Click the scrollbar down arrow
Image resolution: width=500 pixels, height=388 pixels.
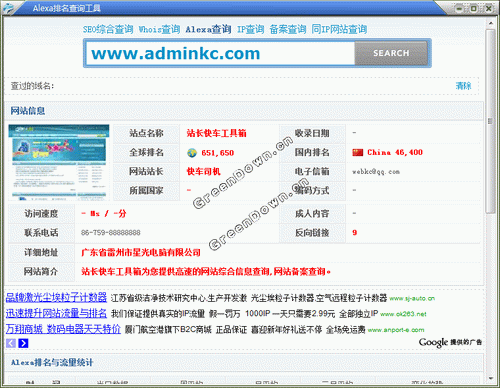pyautogui.click(x=490, y=378)
